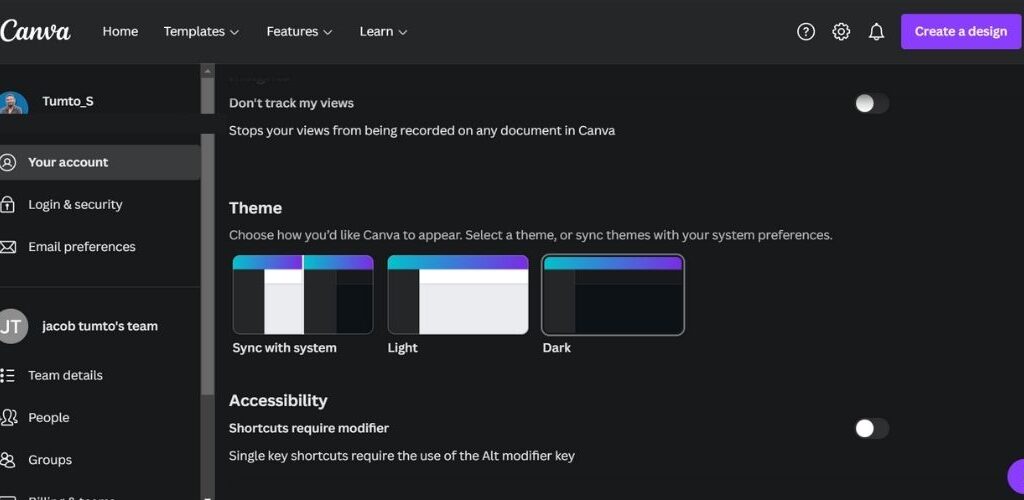
Task: Click the Canva logo
Action: tap(35, 31)
